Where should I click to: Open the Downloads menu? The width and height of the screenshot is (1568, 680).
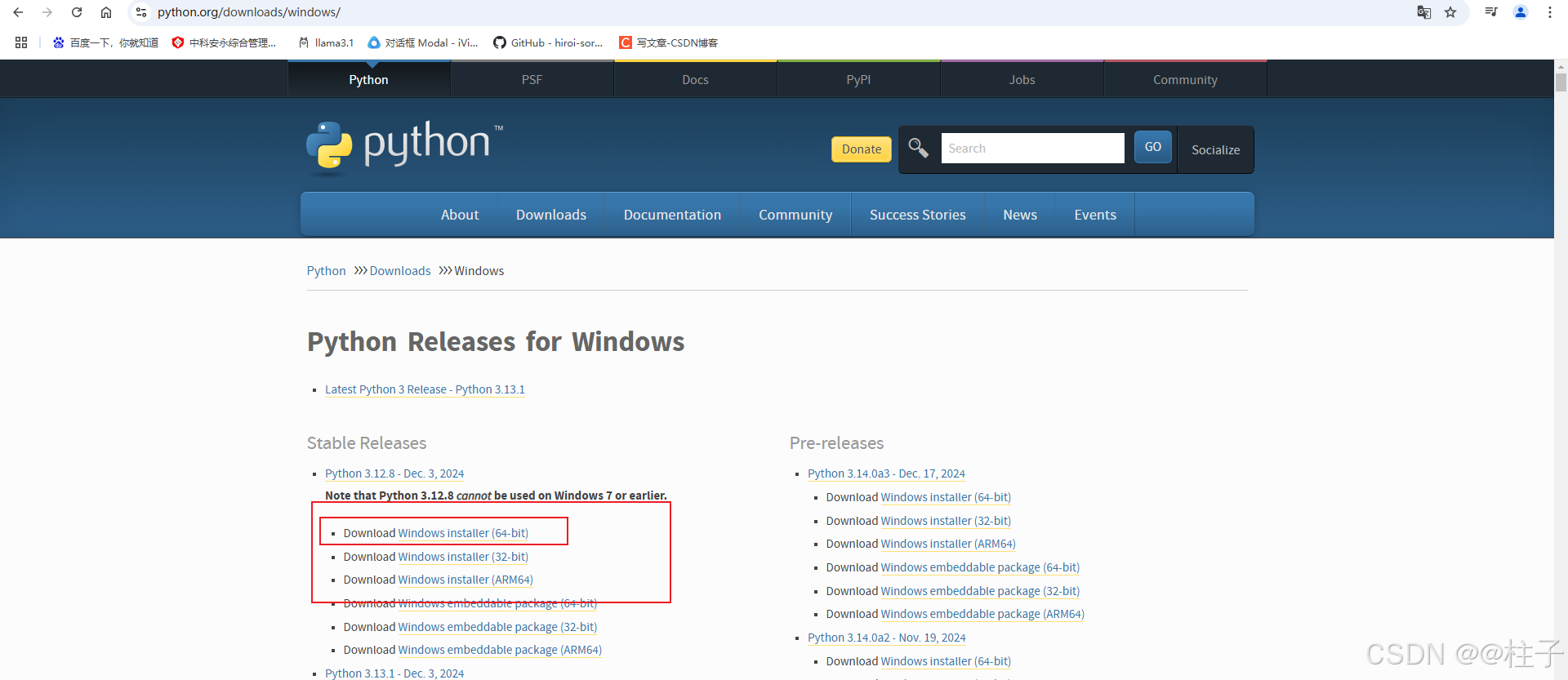coord(551,215)
